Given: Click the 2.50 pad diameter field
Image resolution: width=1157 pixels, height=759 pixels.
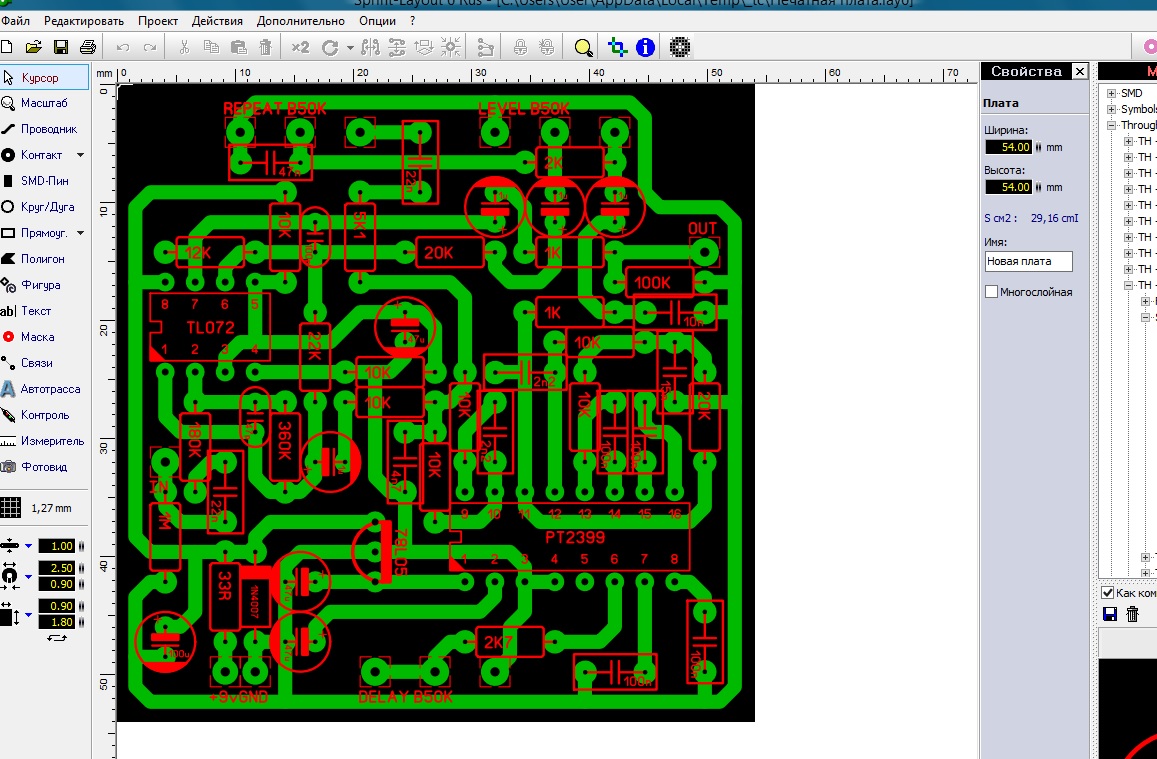Looking at the screenshot, I should pyautogui.click(x=57, y=568).
